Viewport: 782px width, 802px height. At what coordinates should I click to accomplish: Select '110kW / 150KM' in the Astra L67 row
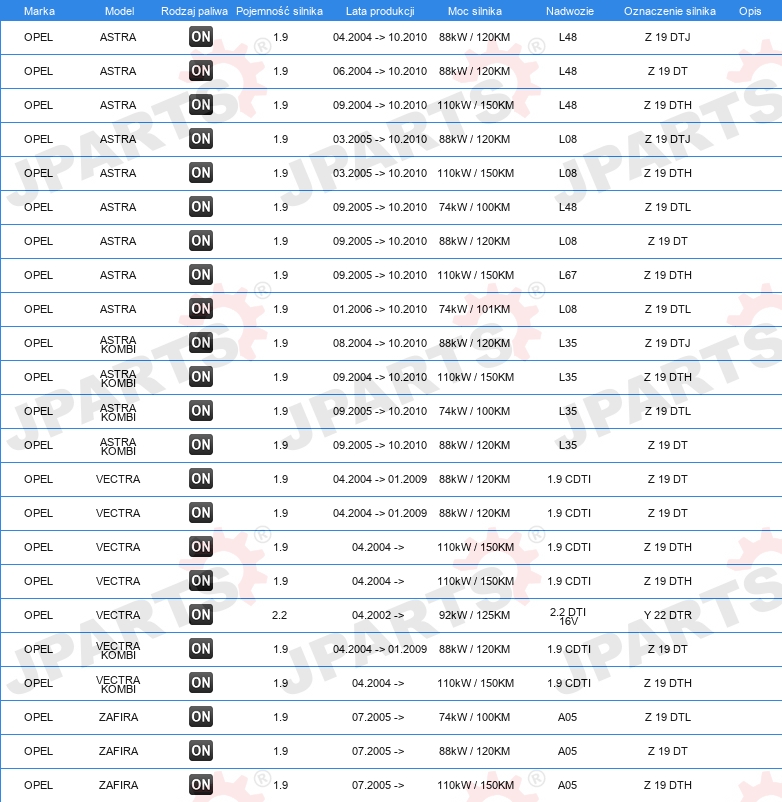click(475, 275)
